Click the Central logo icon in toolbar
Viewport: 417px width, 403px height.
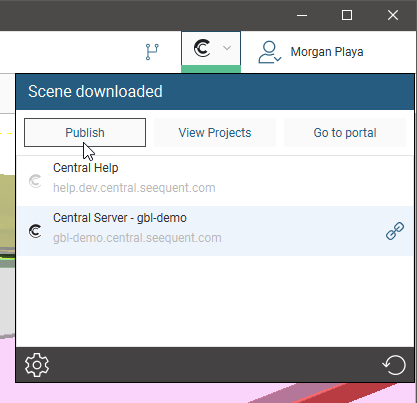click(x=202, y=48)
